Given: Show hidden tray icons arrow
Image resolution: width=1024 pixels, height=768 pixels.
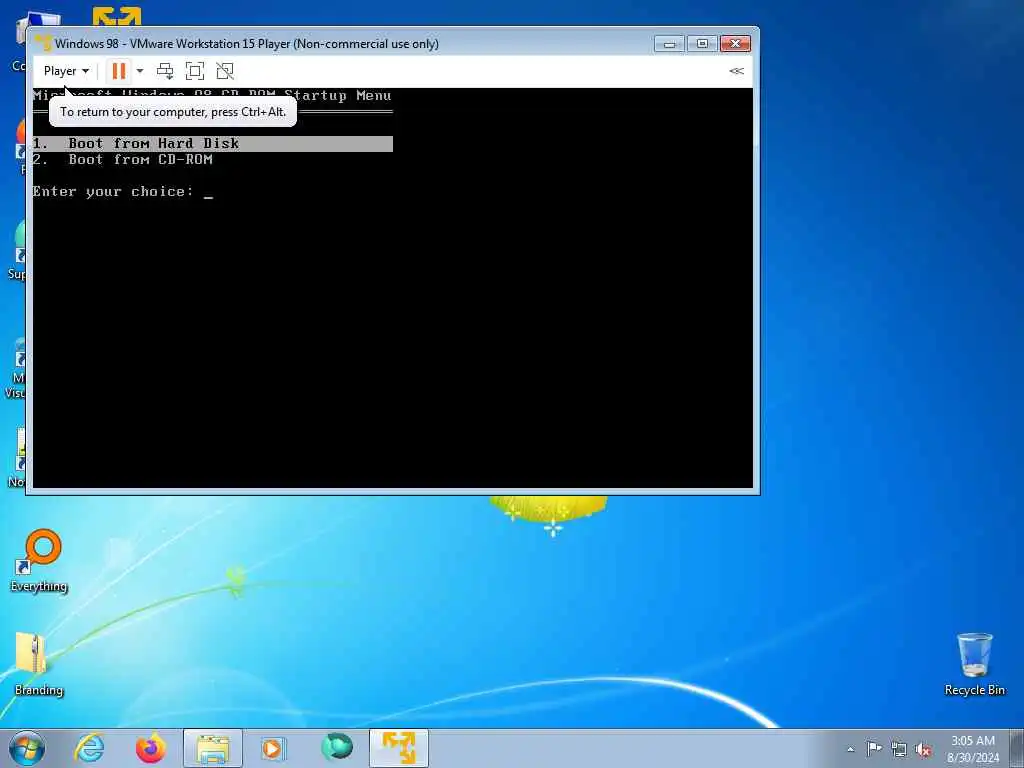Looking at the screenshot, I should coord(850,749).
